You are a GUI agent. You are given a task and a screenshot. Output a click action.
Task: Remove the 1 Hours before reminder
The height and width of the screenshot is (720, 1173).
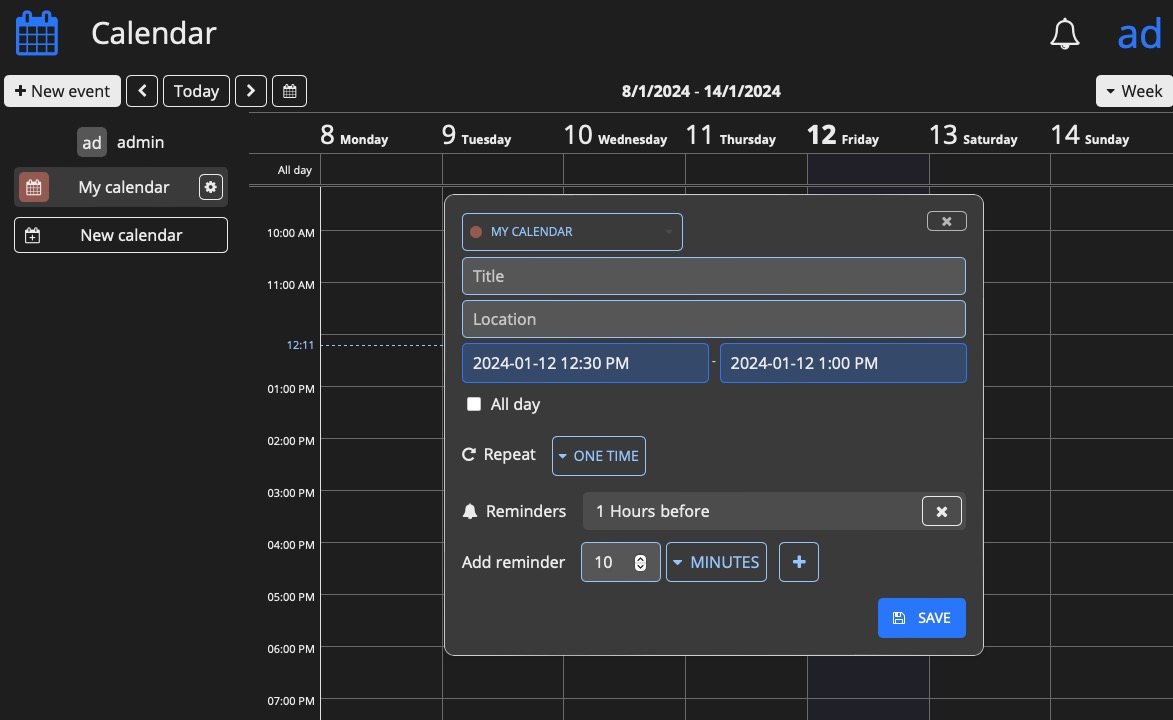(941, 511)
